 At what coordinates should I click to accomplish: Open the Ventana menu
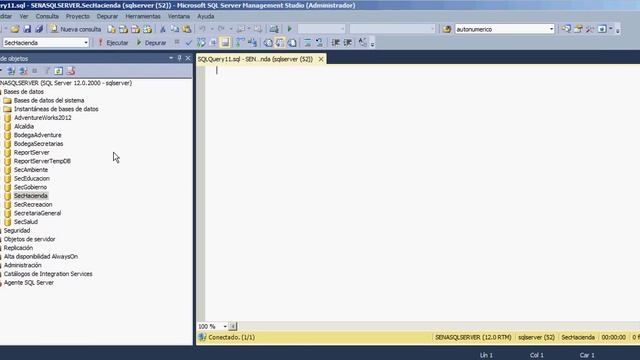[x=179, y=16]
